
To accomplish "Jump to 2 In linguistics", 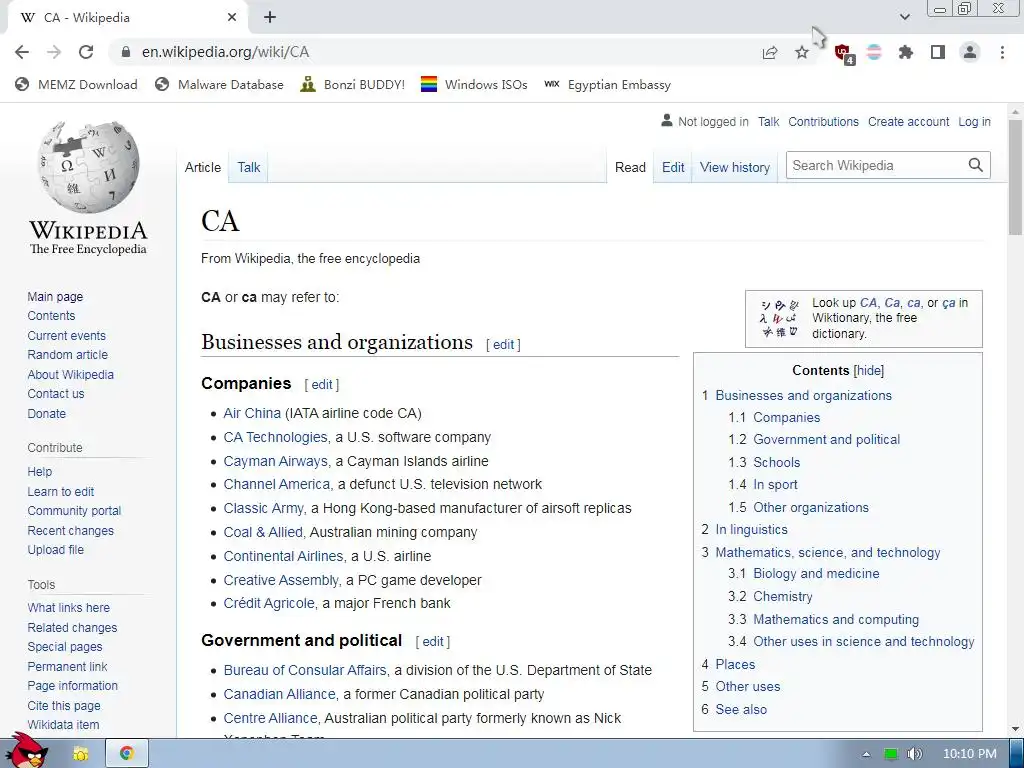I will [744, 530].
